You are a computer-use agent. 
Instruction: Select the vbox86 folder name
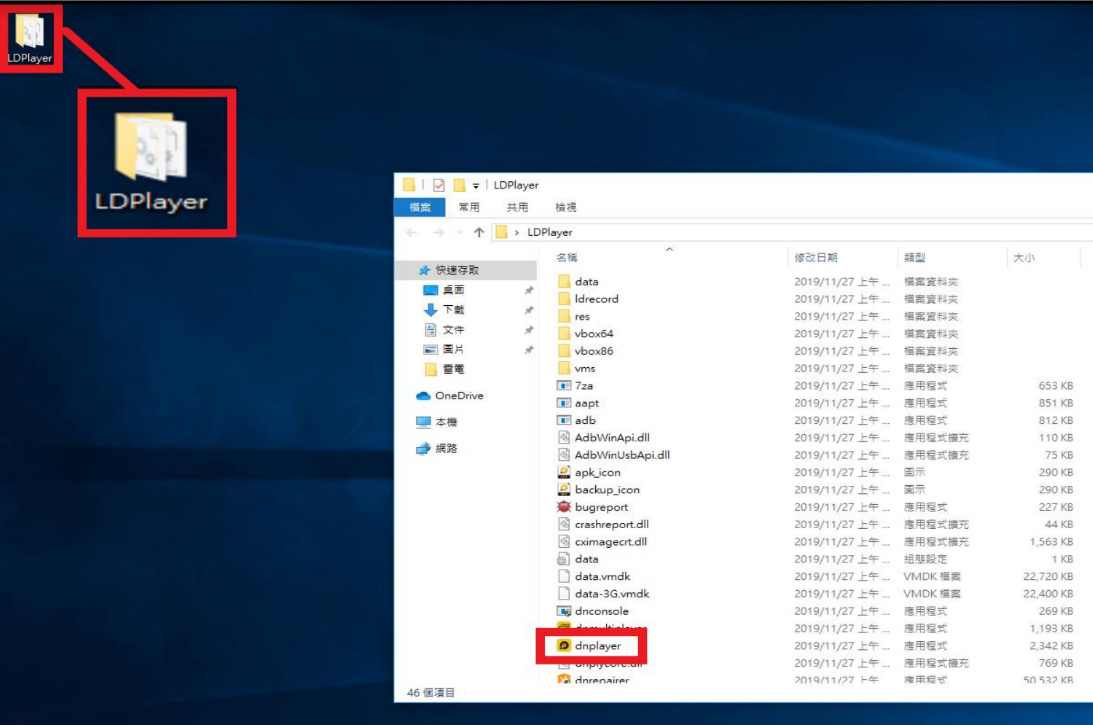pyautogui.click(x=594, y=351)
